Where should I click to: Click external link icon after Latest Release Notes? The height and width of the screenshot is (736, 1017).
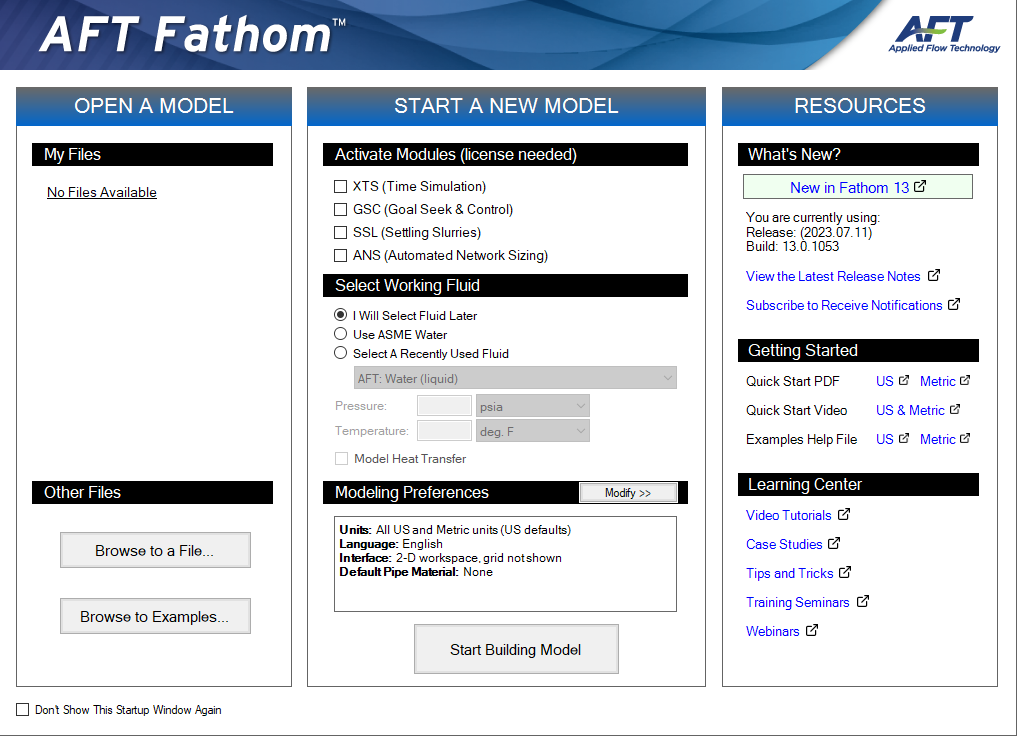(x=934, y=276)
